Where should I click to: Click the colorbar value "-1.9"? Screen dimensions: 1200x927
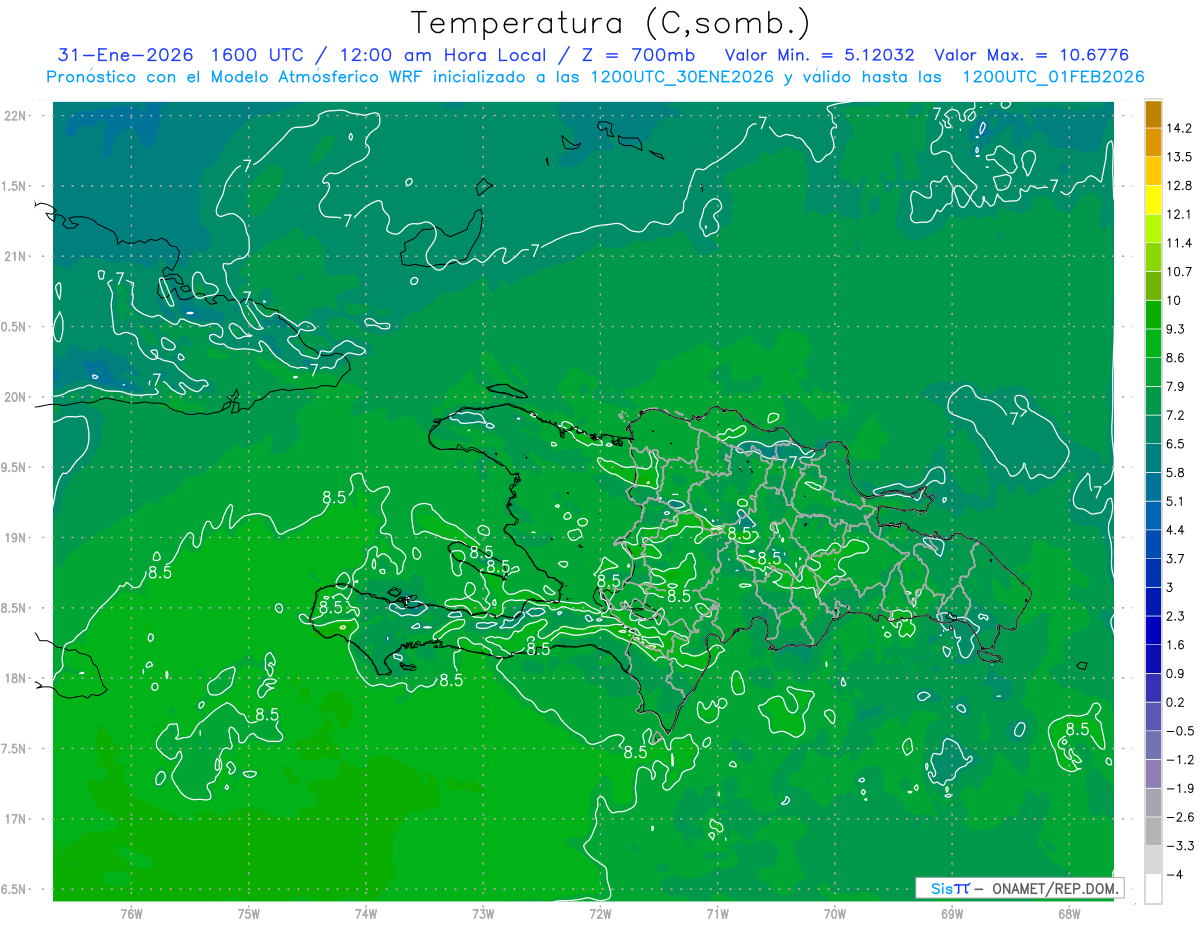coord(1179,789)
